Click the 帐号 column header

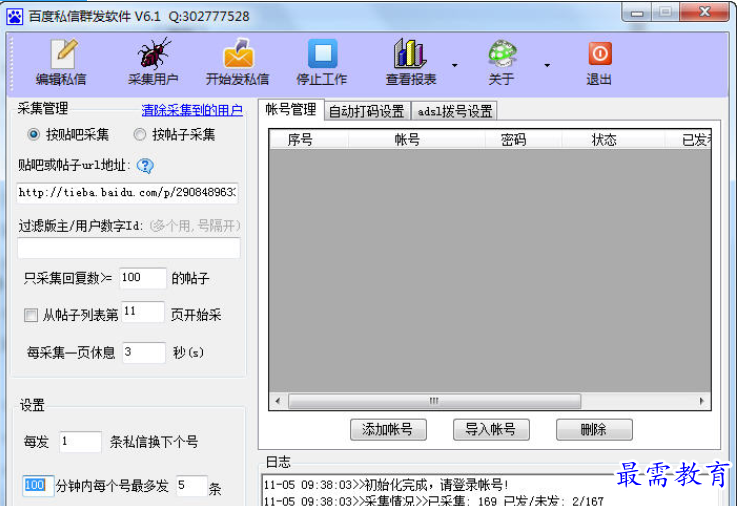(417, 140)
